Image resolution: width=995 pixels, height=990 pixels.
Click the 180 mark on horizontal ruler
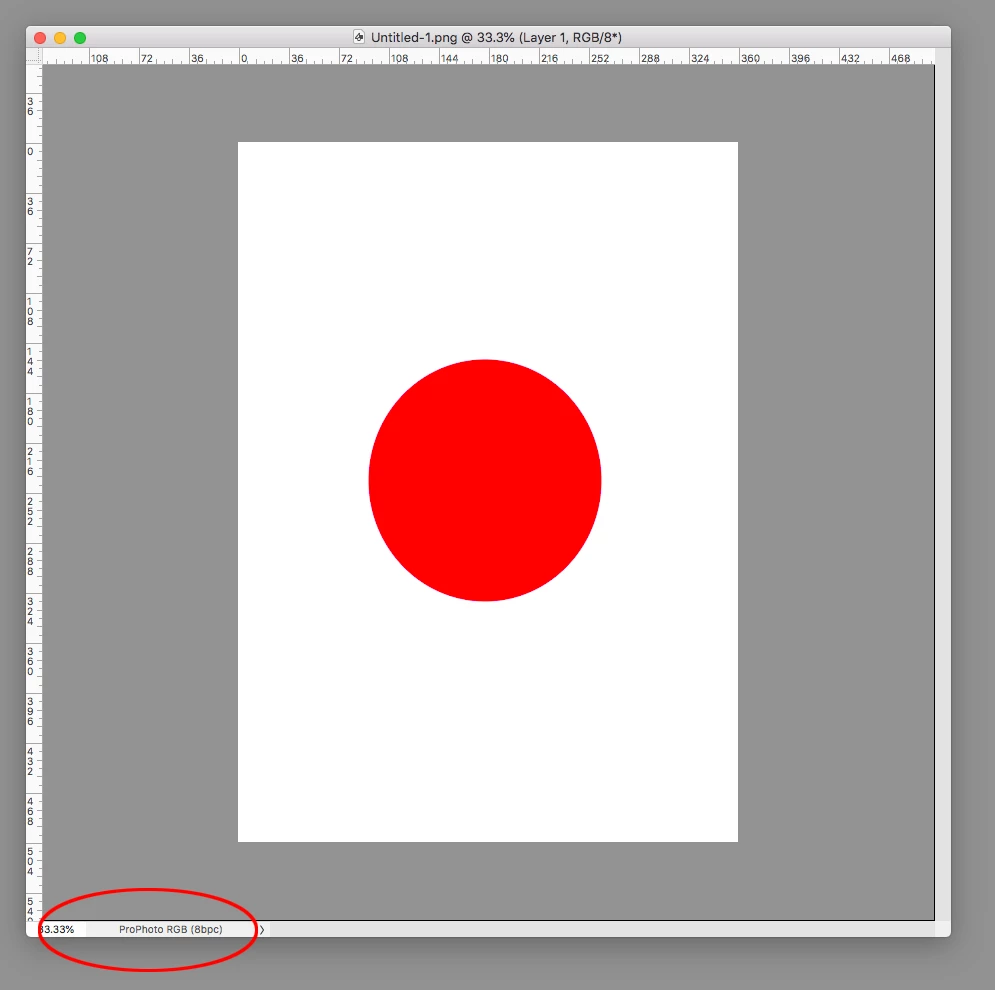(x=499, y=58)
